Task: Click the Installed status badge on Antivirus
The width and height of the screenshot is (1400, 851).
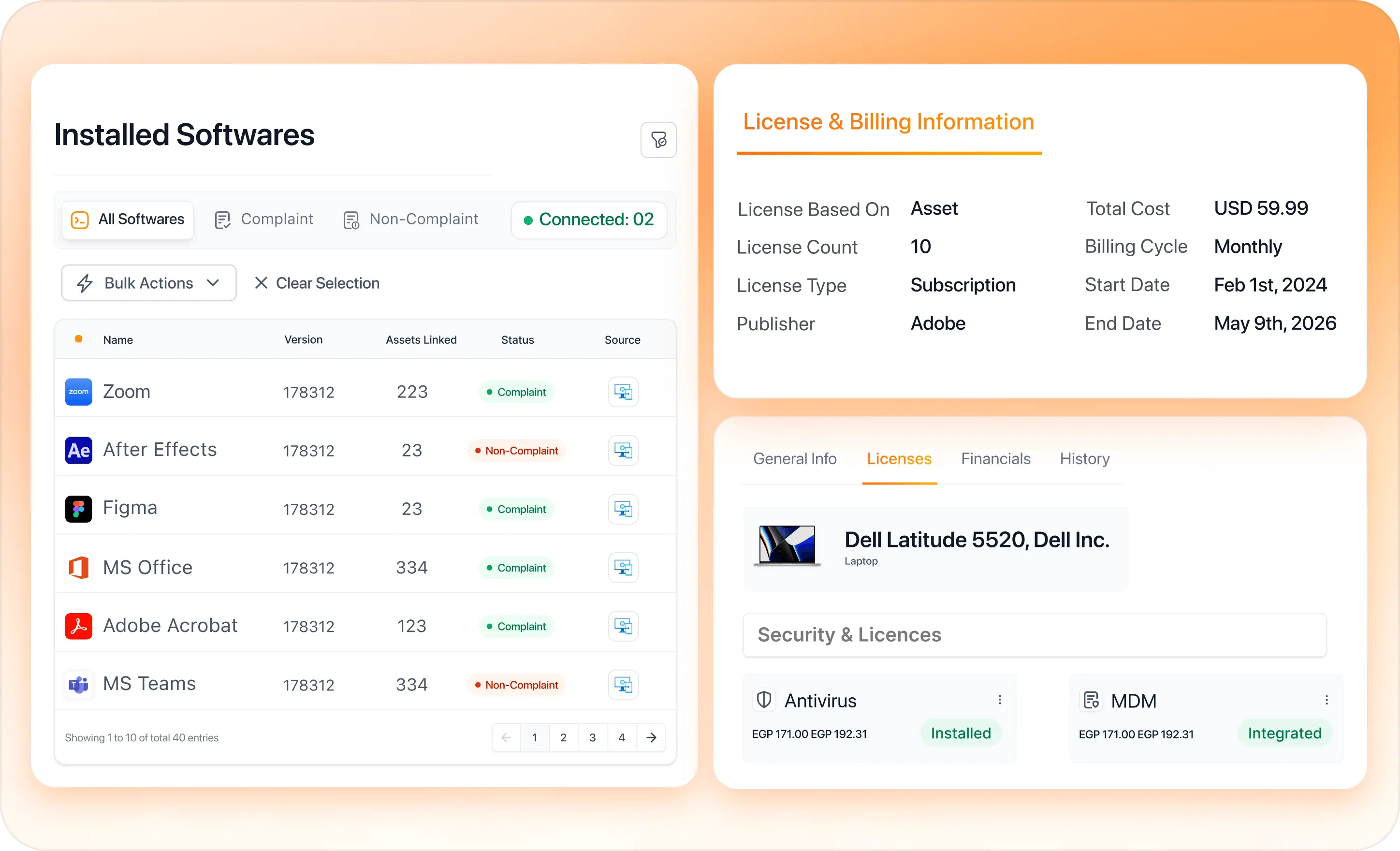Action: (961, 733)
